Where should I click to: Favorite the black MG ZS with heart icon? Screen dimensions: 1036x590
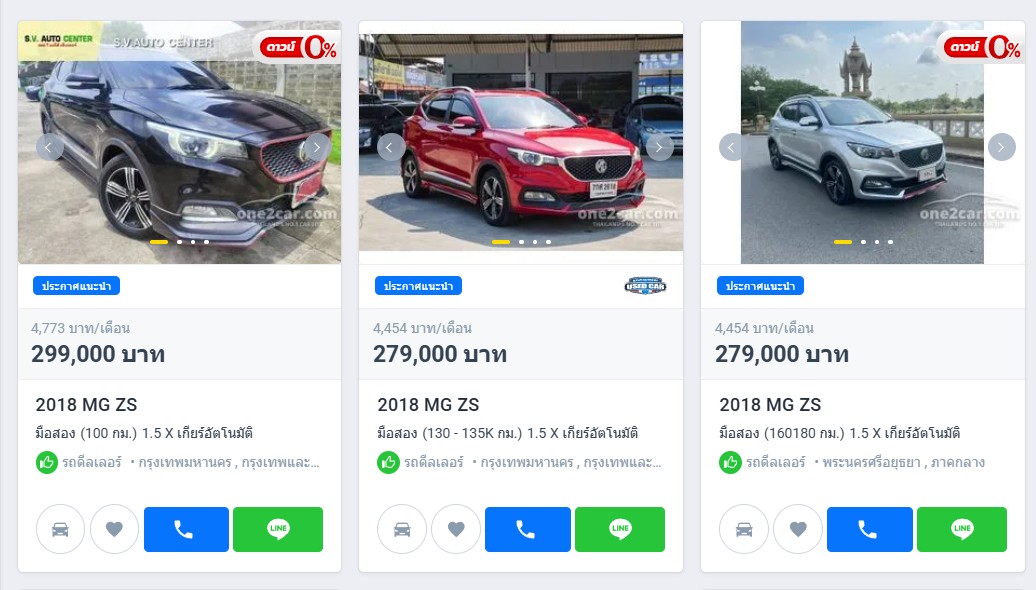click(x=114, y=529)
